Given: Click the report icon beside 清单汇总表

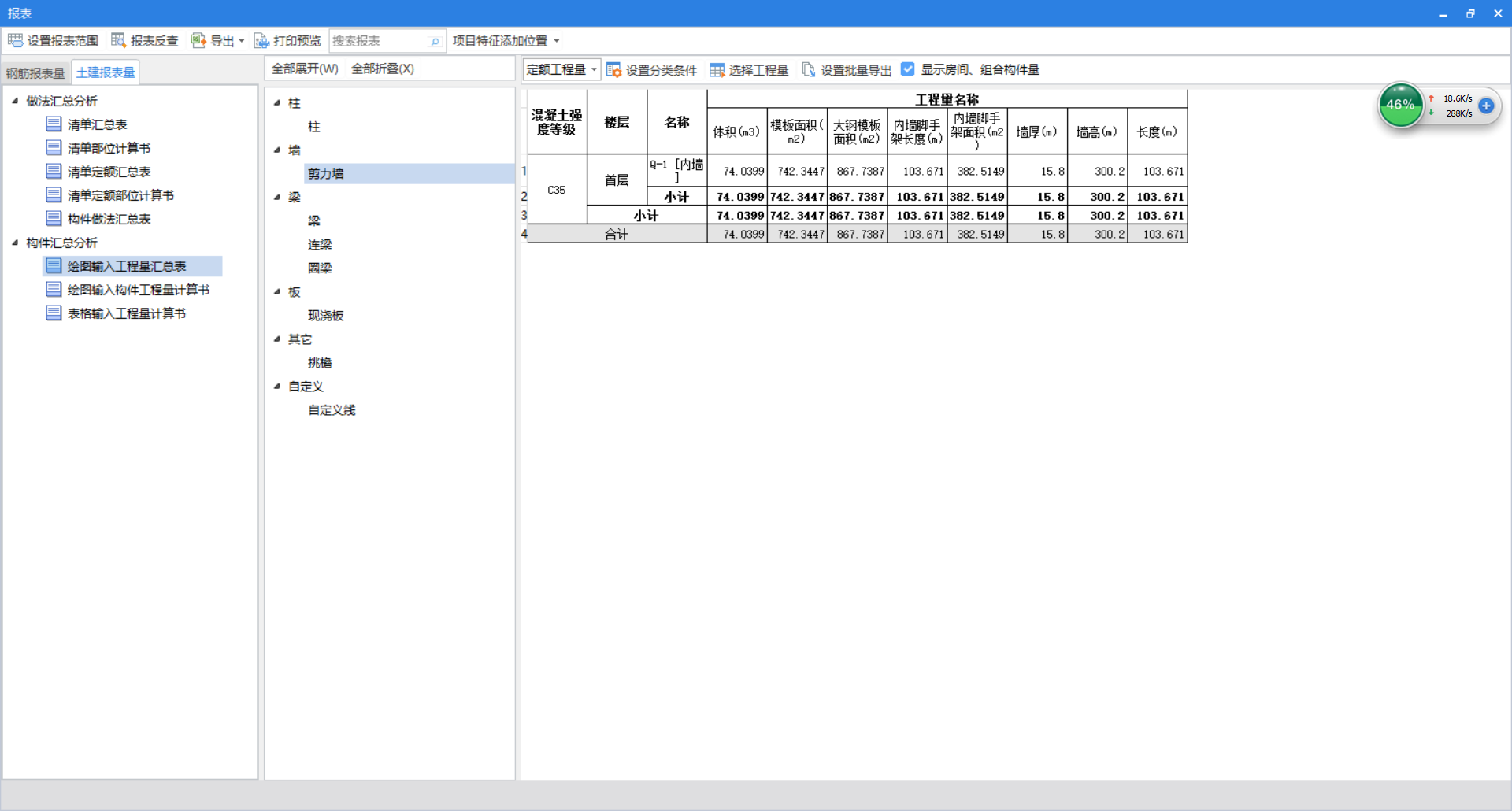Looking at the screenshot, I should (x=54, y=124).
